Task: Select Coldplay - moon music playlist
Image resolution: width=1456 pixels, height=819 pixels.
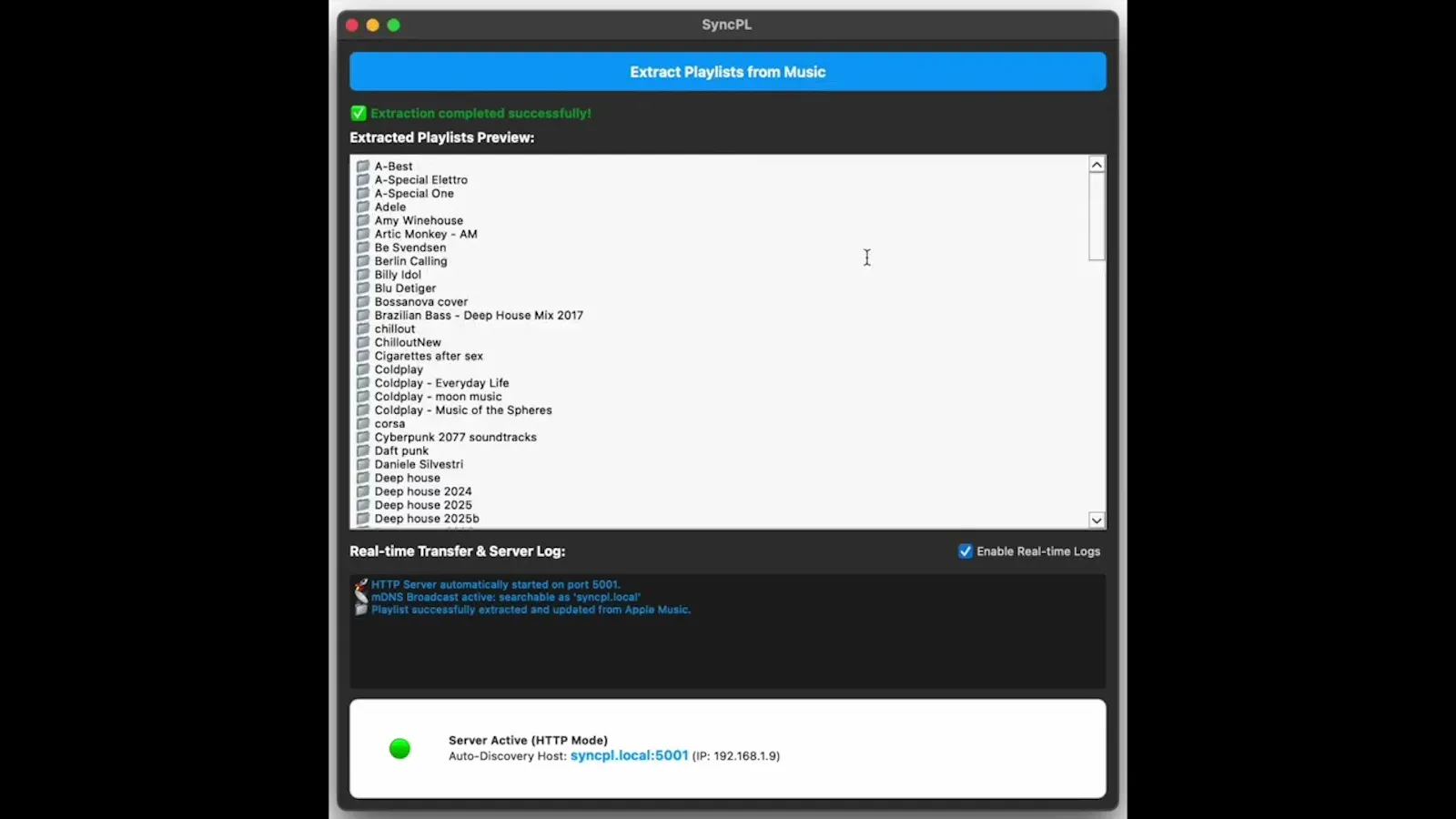Action: (438, 397)
